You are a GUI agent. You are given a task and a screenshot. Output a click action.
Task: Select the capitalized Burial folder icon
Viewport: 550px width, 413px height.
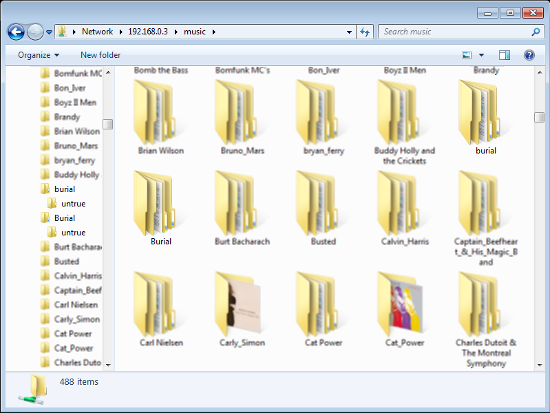(154, 203)
